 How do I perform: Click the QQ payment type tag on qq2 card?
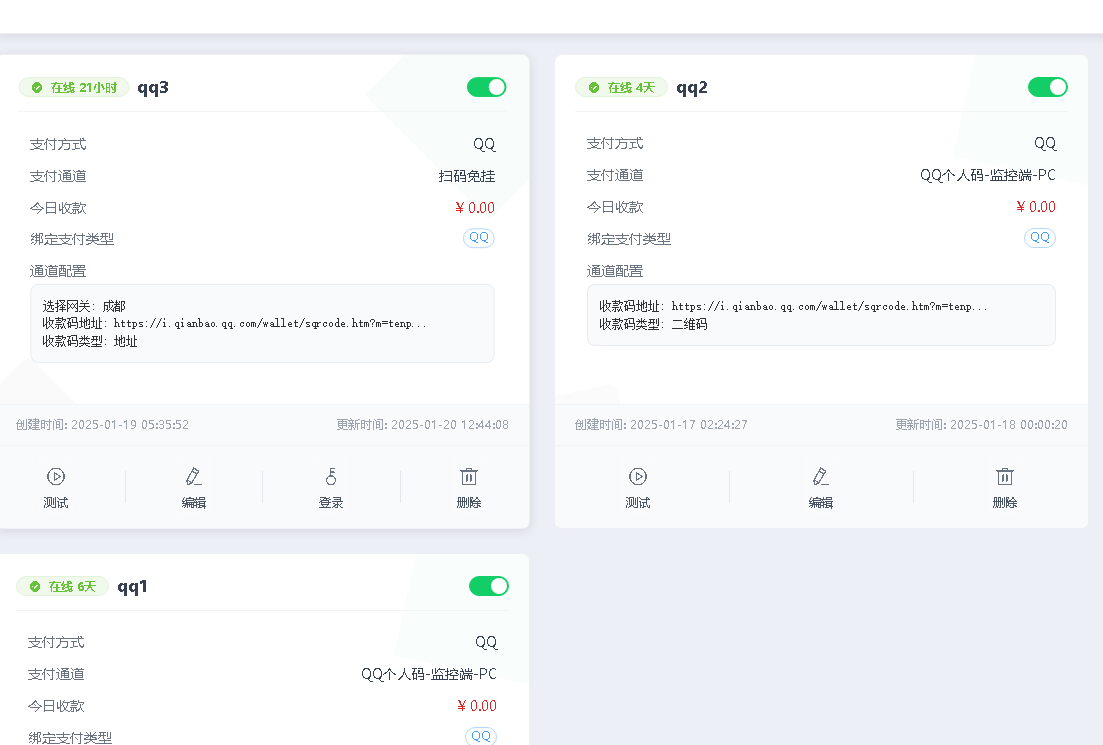click(1040, 238)
